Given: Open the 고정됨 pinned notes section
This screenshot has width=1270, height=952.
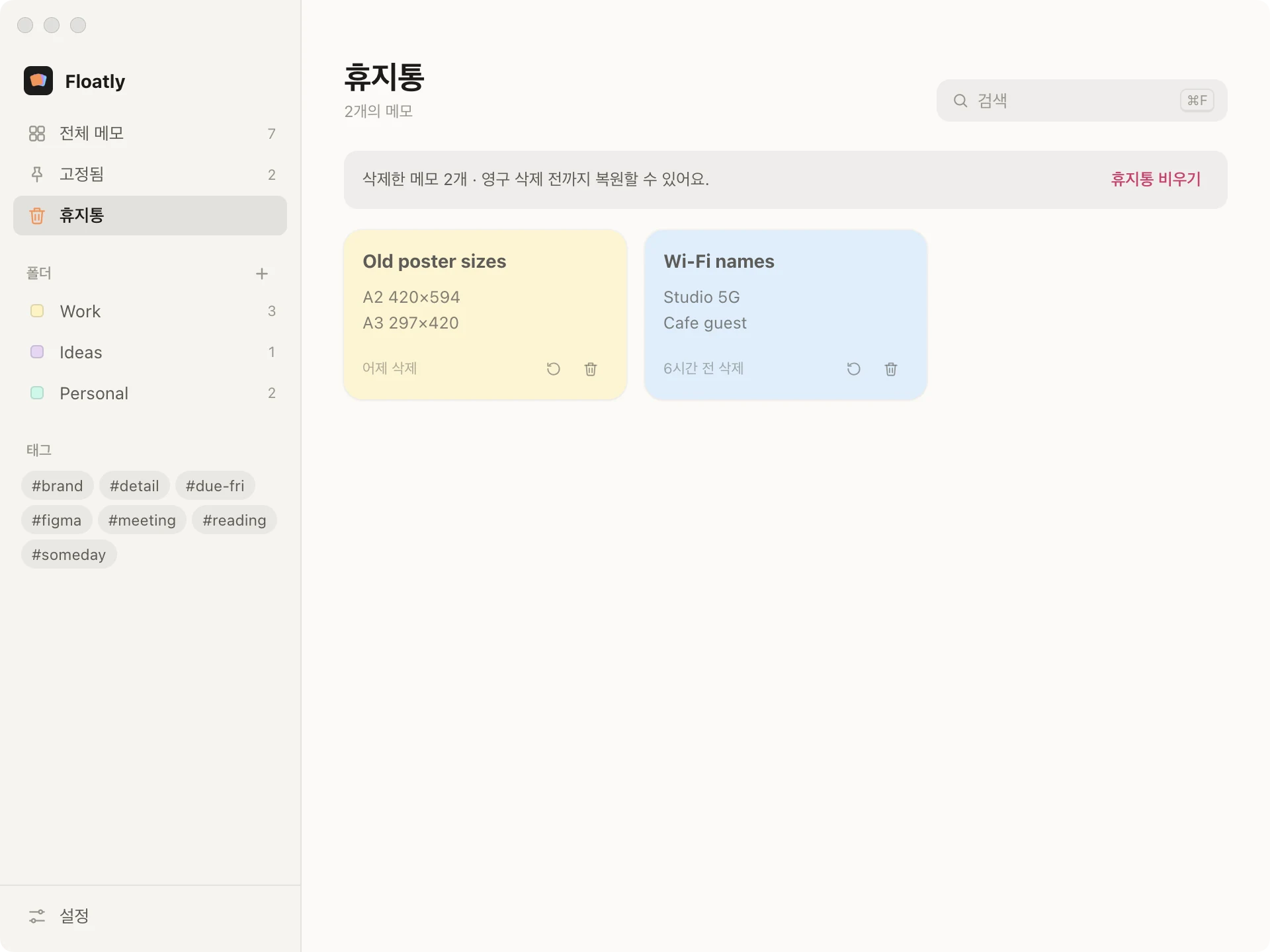Looking at the screenshot, I should pyautogui.click(x=150, y=175).
